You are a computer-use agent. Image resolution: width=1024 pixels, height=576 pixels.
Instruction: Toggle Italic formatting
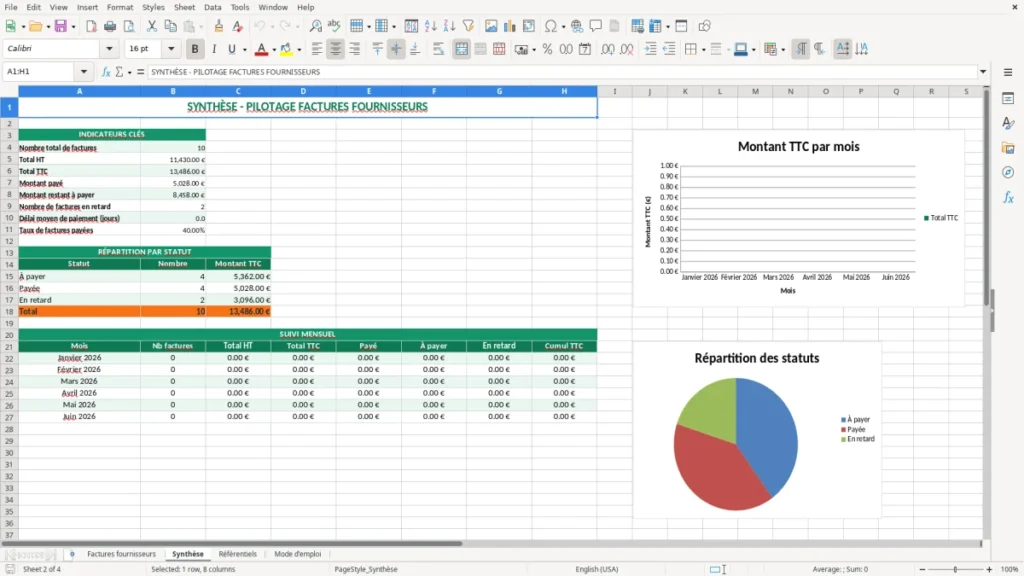point(214,49)
